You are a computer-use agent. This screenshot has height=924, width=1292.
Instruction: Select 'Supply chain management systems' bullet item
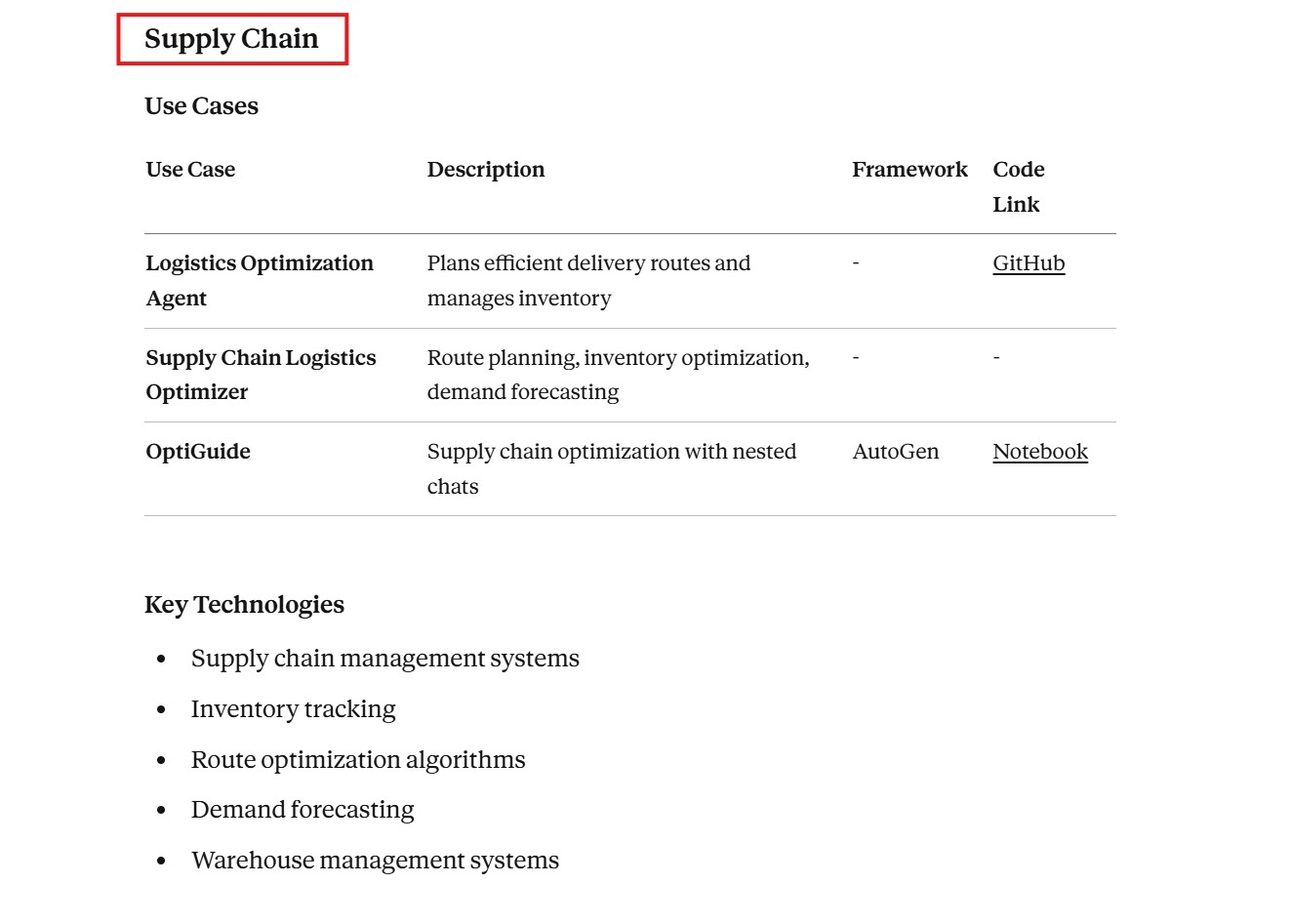pos(384,659)
